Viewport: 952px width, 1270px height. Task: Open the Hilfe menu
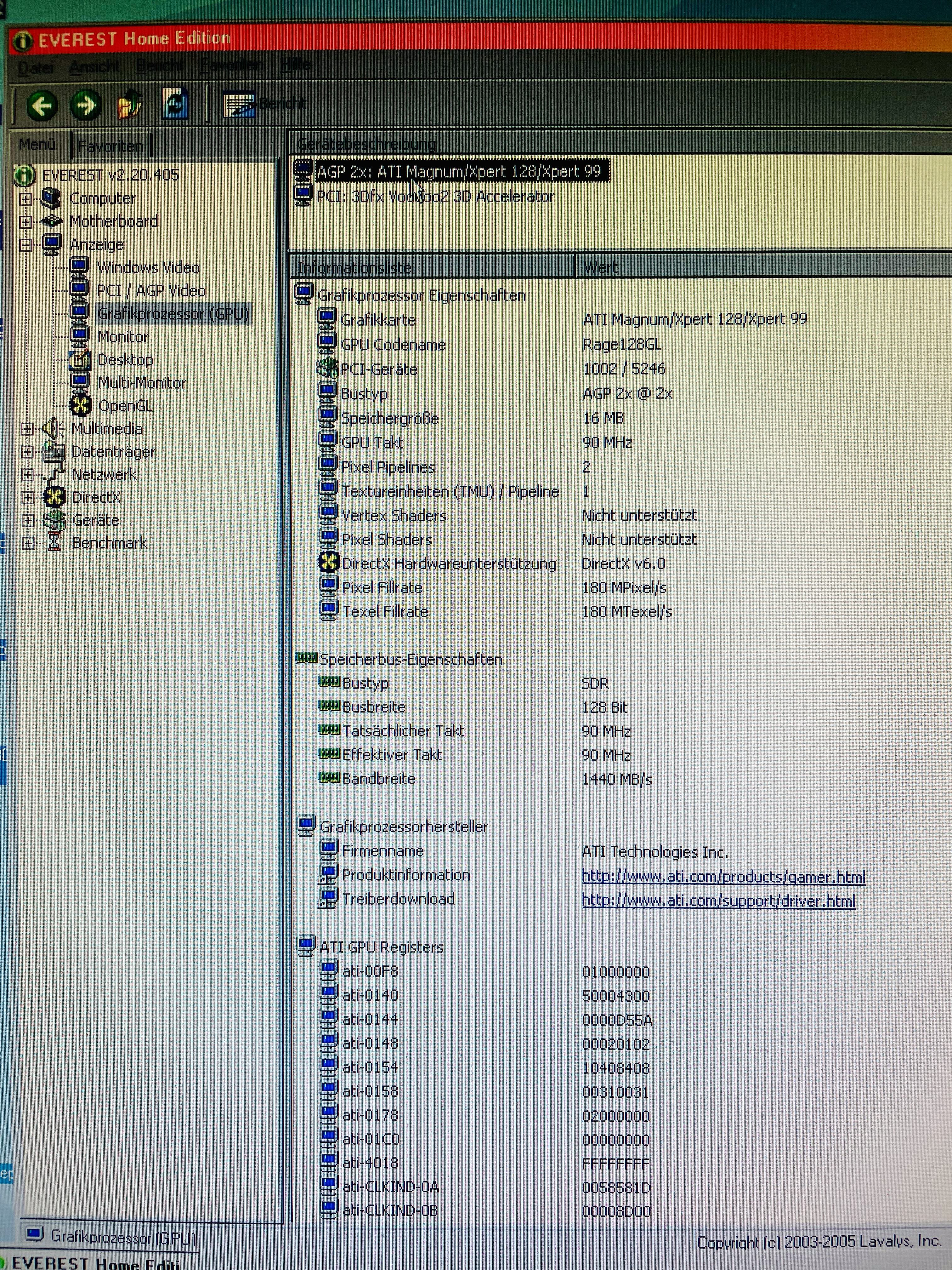[x=296, y=63]
